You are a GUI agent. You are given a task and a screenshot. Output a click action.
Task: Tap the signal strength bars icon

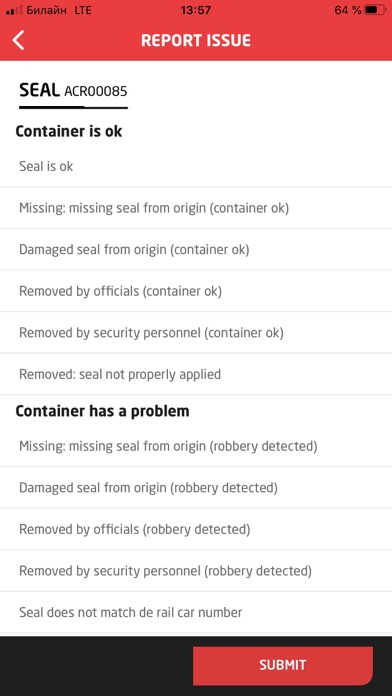(x=14, y=10)
